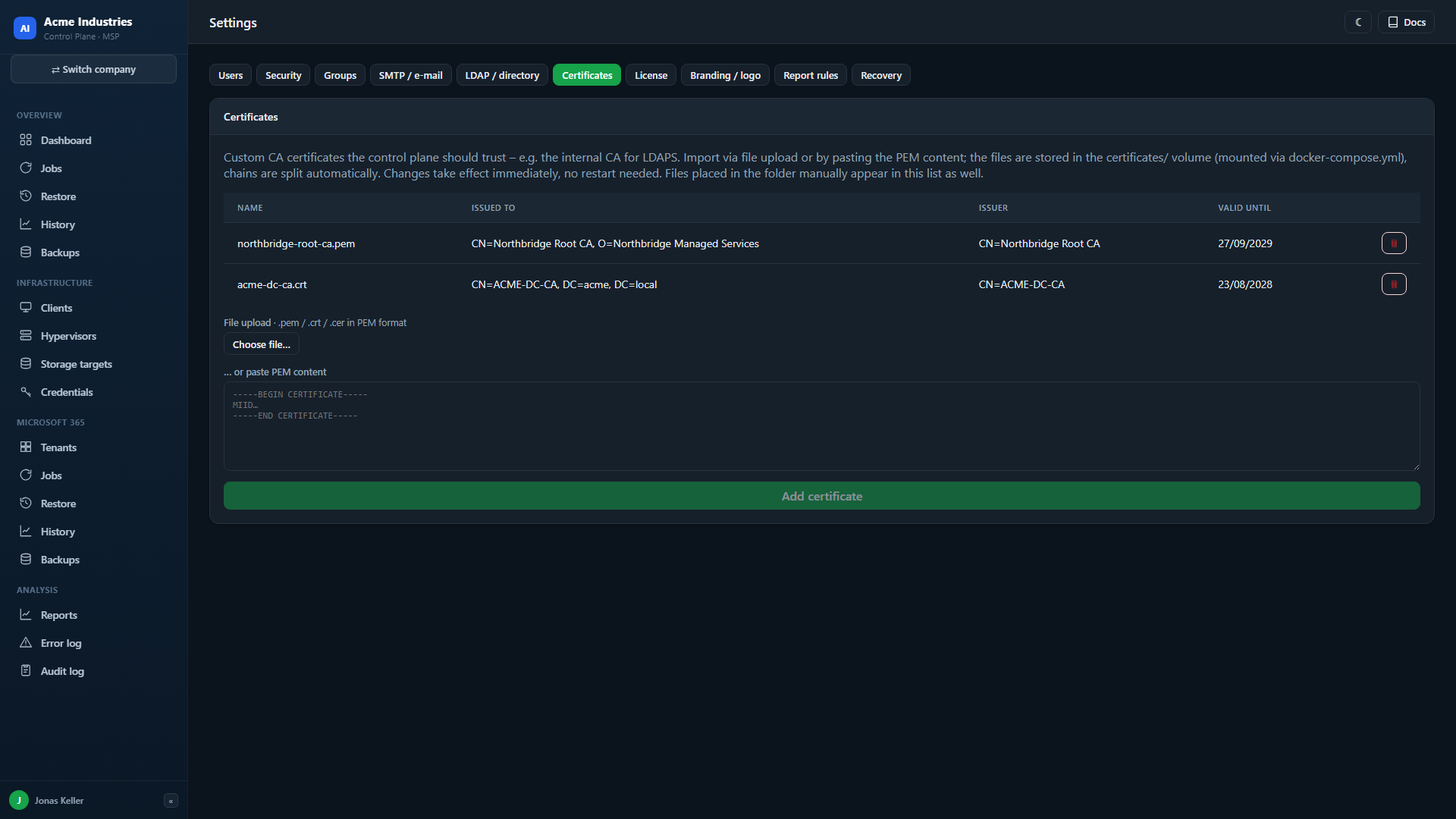The width and height of the screenshot is (1456, 819).
Task: Click the Clients monitor icon
Action: [x=26, y=308]
